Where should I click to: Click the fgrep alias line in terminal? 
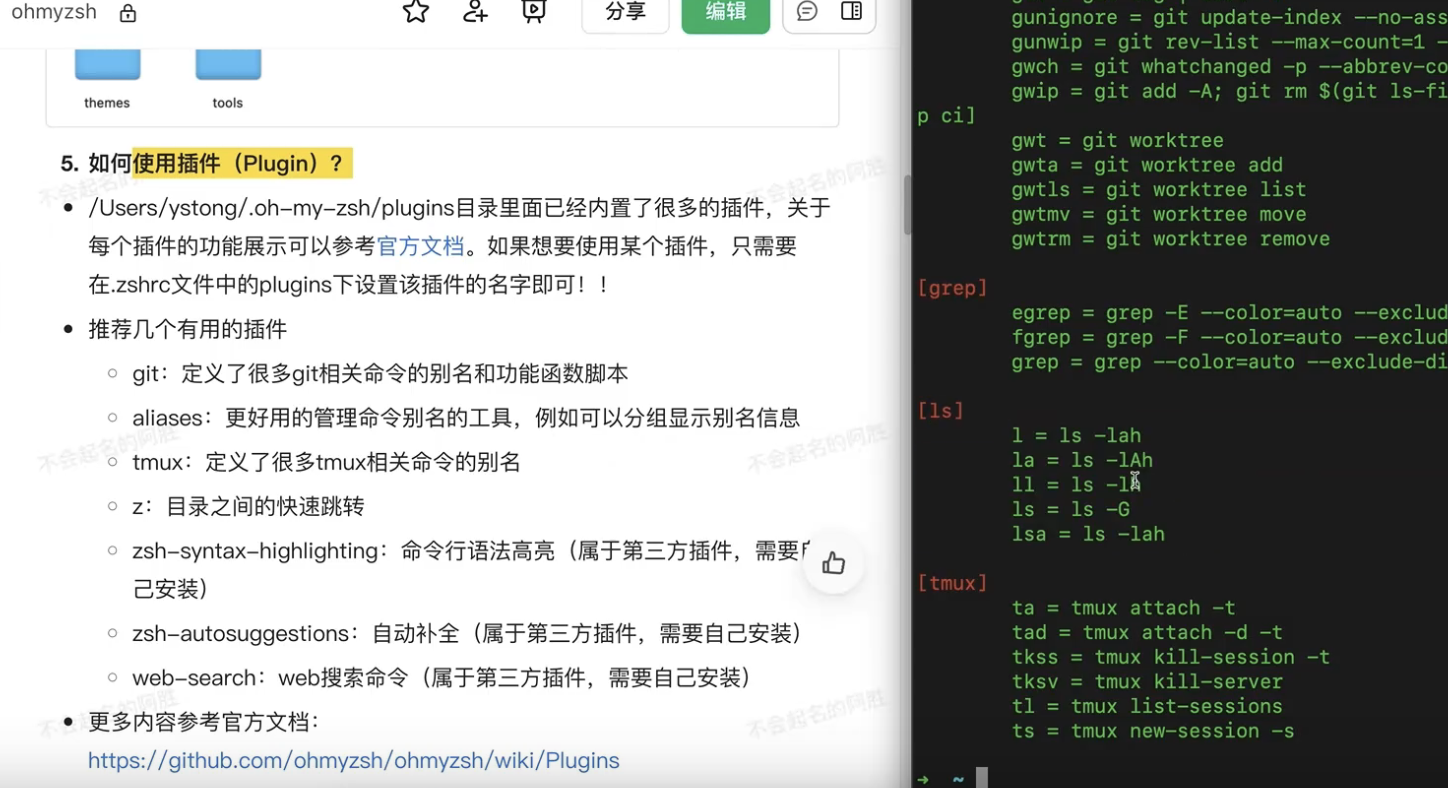1229,338
